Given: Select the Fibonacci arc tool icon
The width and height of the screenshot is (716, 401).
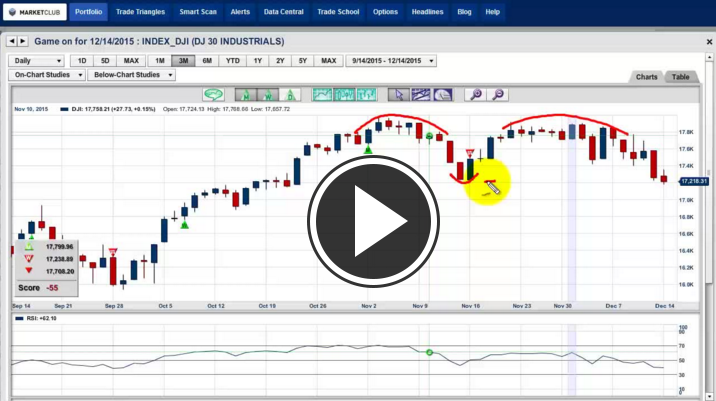Looking at the screenshot, I should pos(443,95).
